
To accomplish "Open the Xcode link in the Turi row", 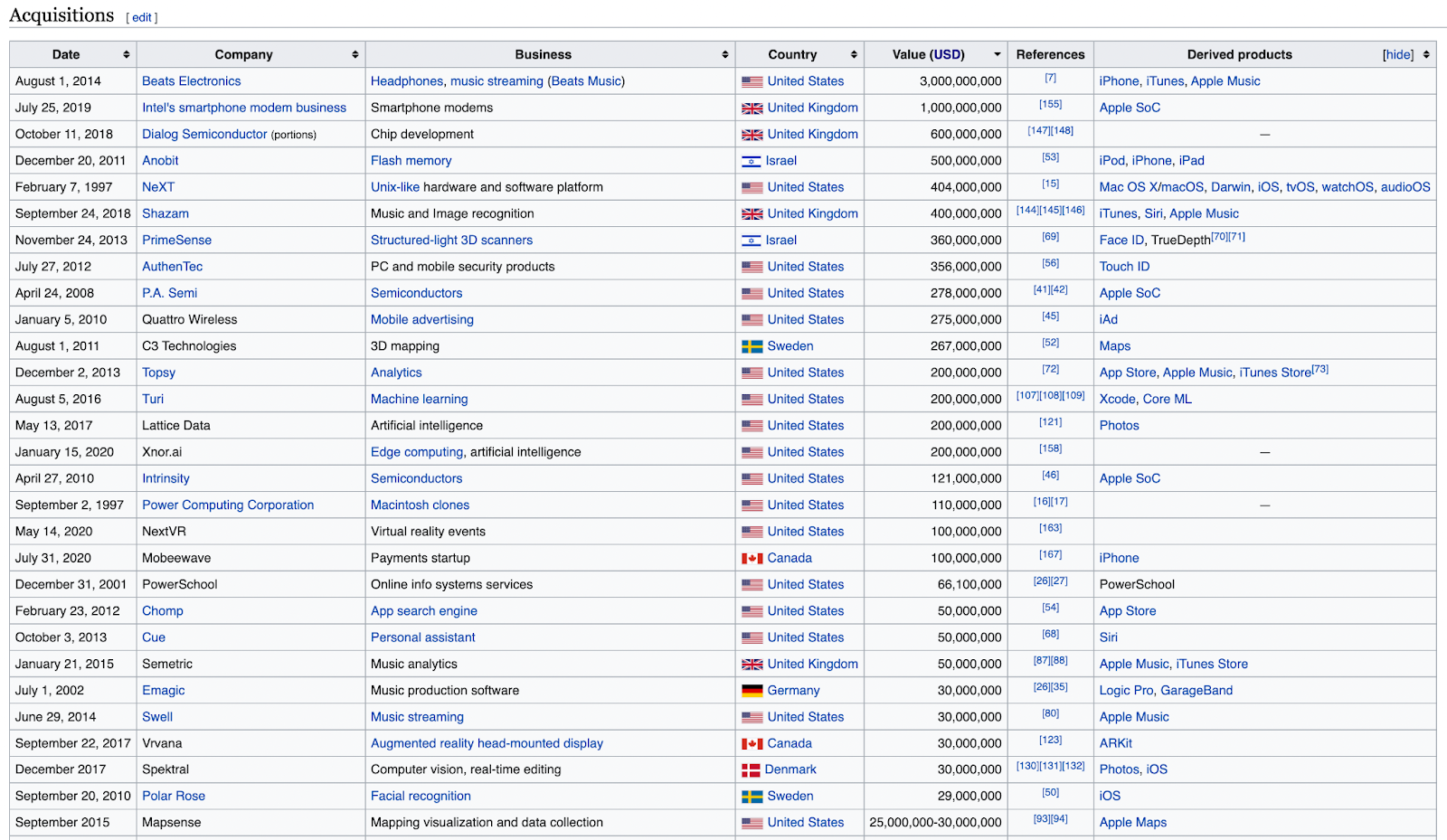I will click(1117, 400).
